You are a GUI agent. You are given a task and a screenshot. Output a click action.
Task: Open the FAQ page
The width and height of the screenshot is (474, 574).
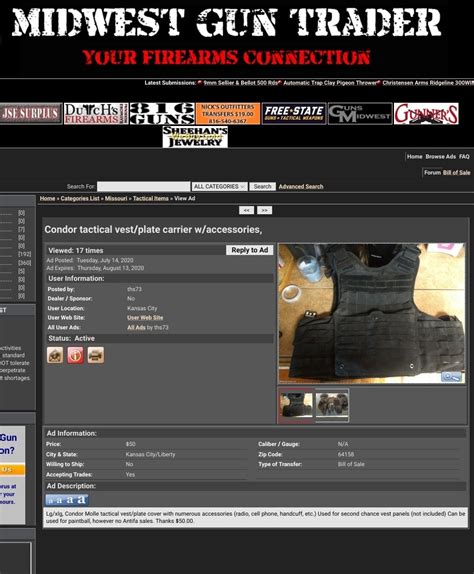coord(464,157)
